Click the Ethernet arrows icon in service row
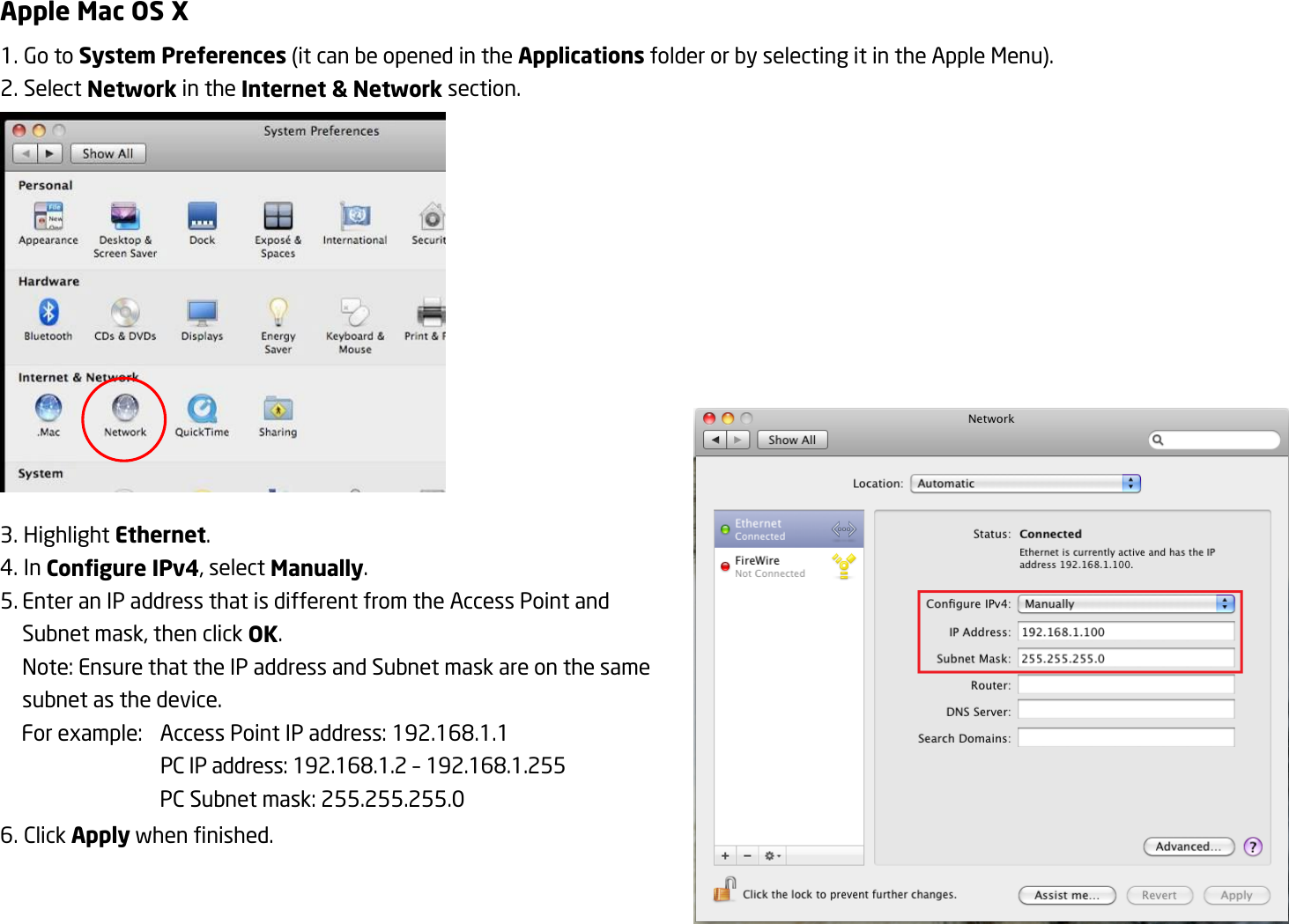The width and height of the screenshot is (1289, 924). (843, 529)
